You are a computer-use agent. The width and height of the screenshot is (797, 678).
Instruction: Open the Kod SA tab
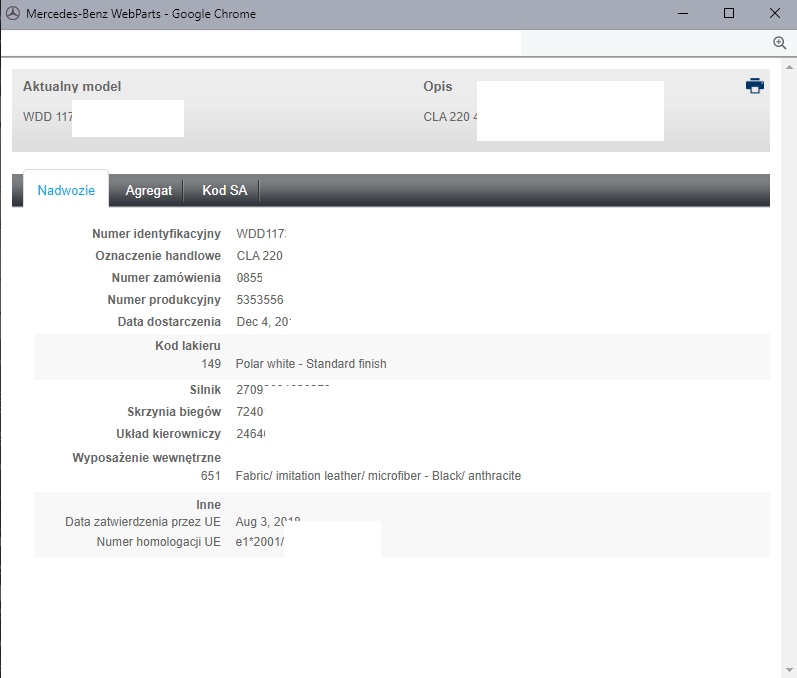pyautogui.click(x=225, y=191)
